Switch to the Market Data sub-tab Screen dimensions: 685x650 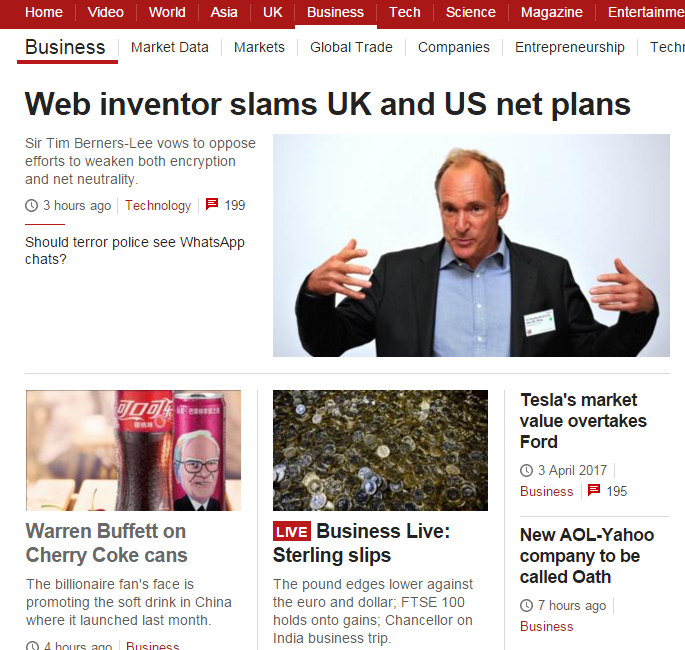pos(170,47)
